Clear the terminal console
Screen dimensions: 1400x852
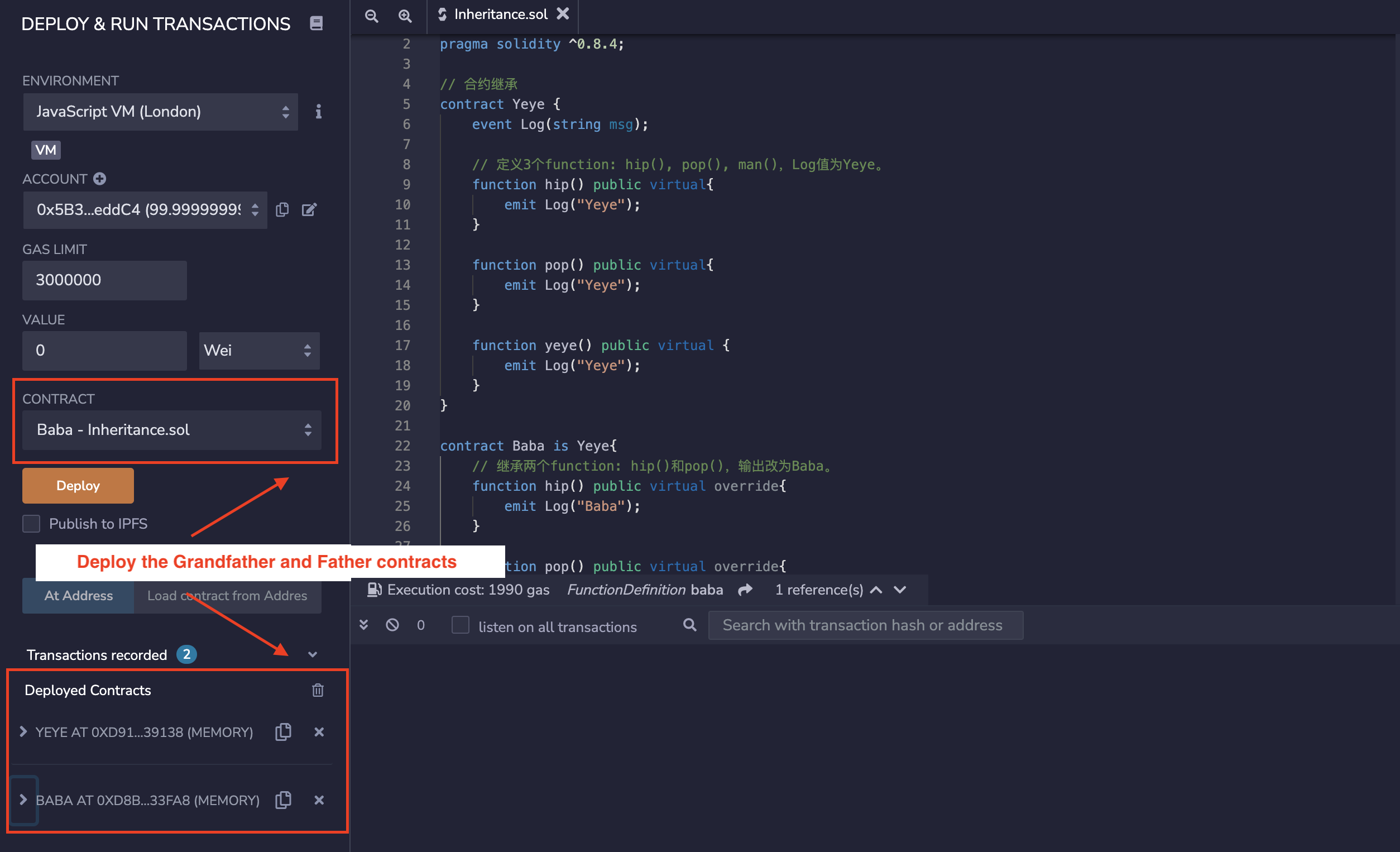pos(392,625)
